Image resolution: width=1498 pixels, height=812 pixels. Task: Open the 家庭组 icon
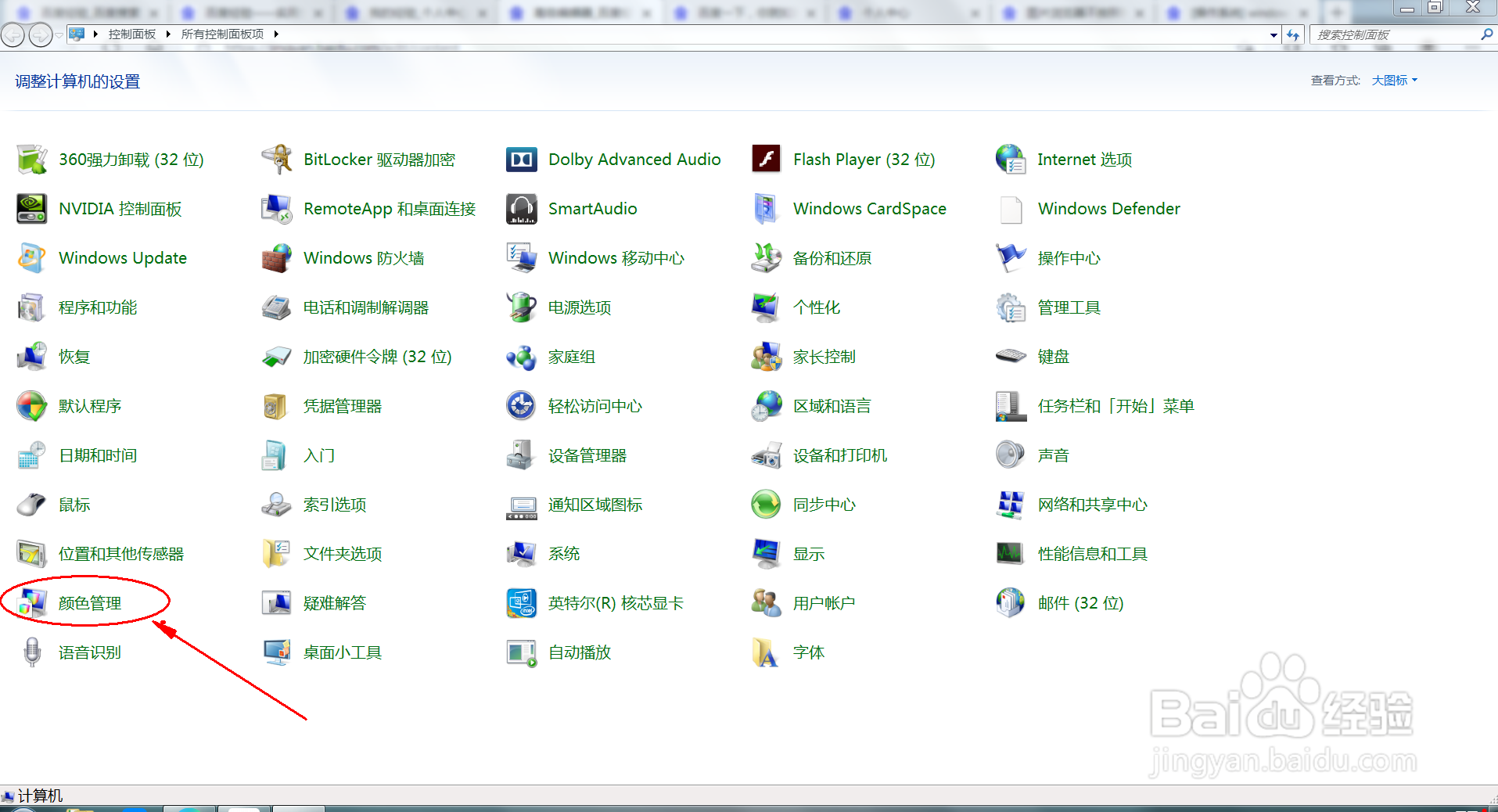(x=522, y=357)
